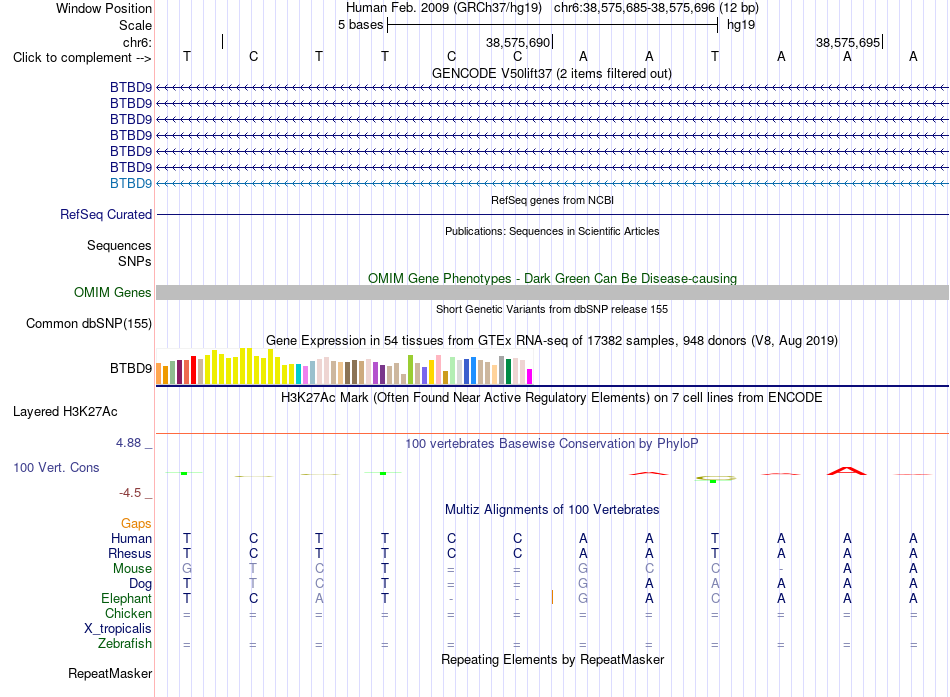Click the Sequences track label
This screenshot has height=697, width=950.
click(x=119, y=245)
